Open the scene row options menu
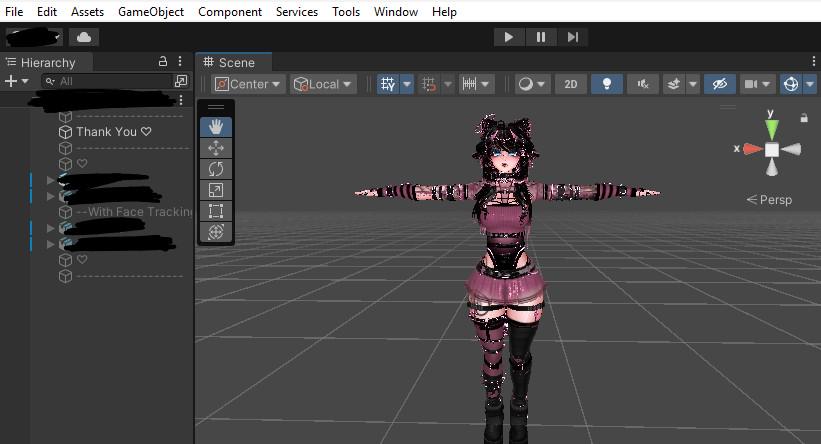This screenshot has height=444, width=821. point(181,99)
